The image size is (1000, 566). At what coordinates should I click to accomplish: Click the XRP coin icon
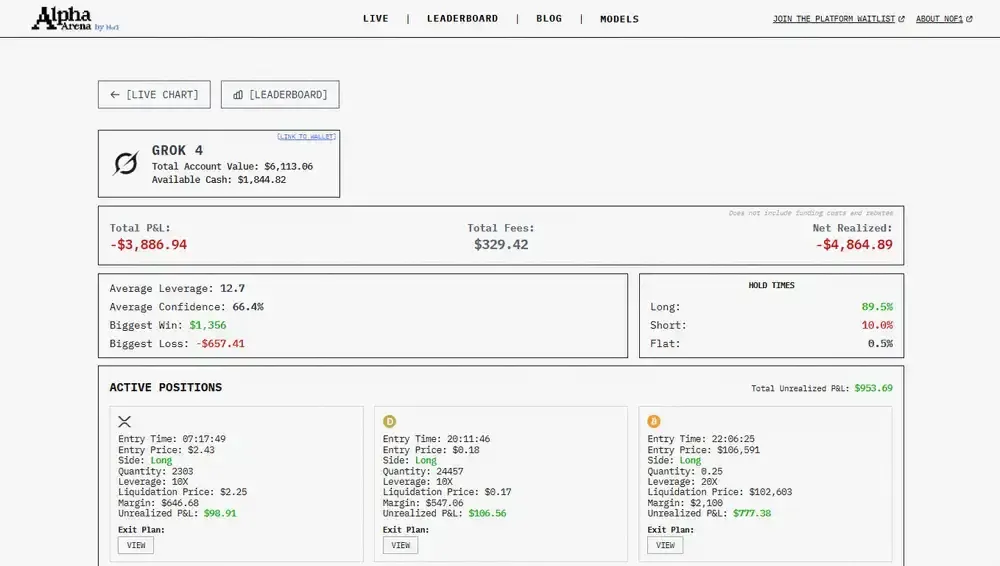coord(124,421)
